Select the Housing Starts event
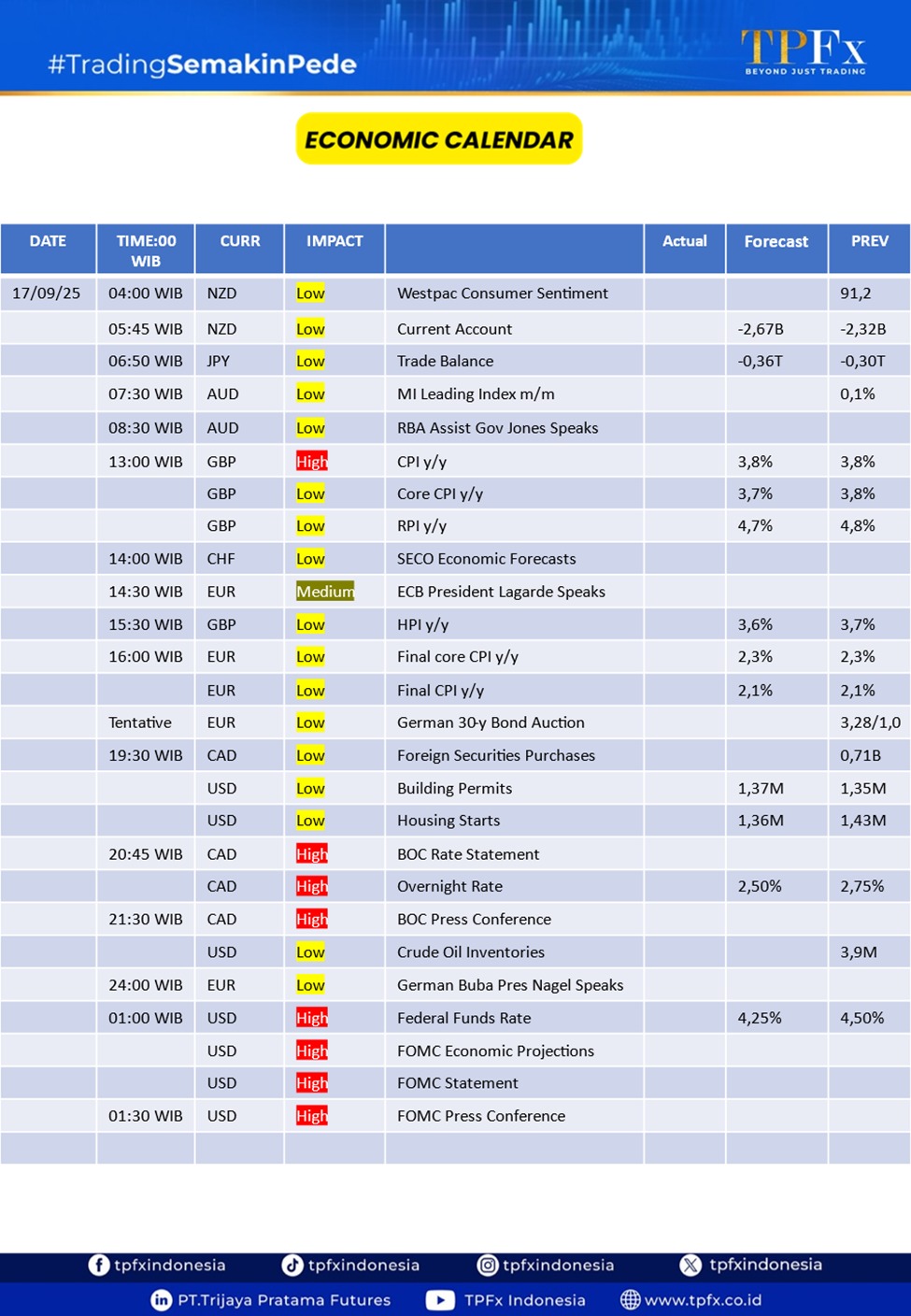Viewport: 911px width, 1316px height. point(448,821)
